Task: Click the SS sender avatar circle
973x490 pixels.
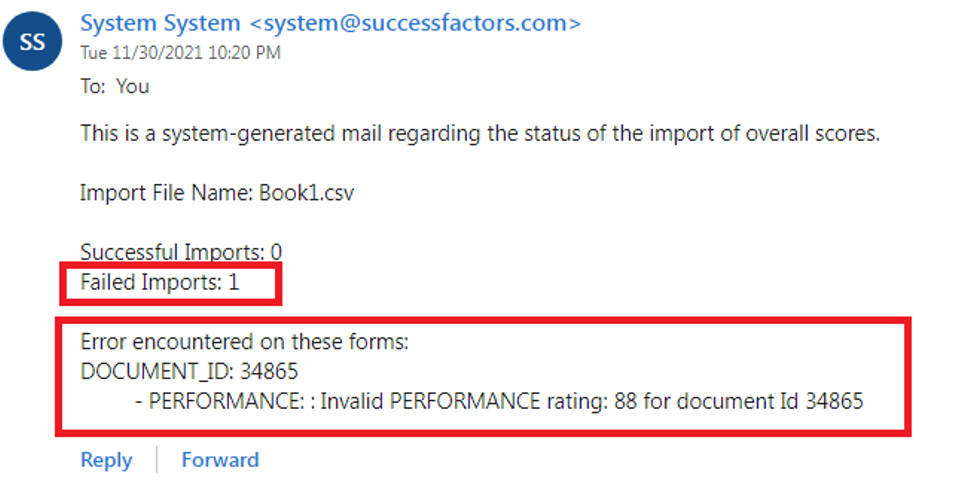Action: (x=32, y=41)
